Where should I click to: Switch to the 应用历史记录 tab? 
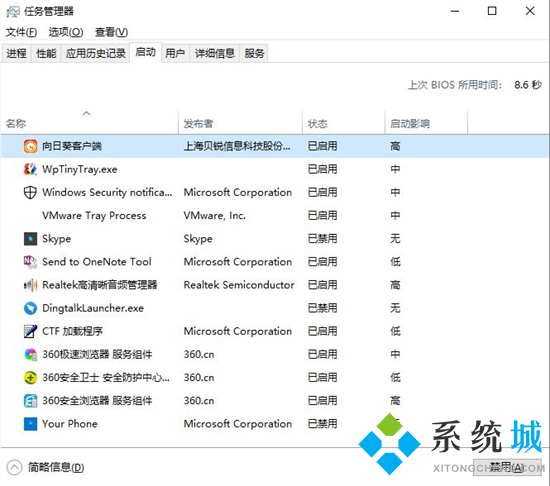pos(96,53)
